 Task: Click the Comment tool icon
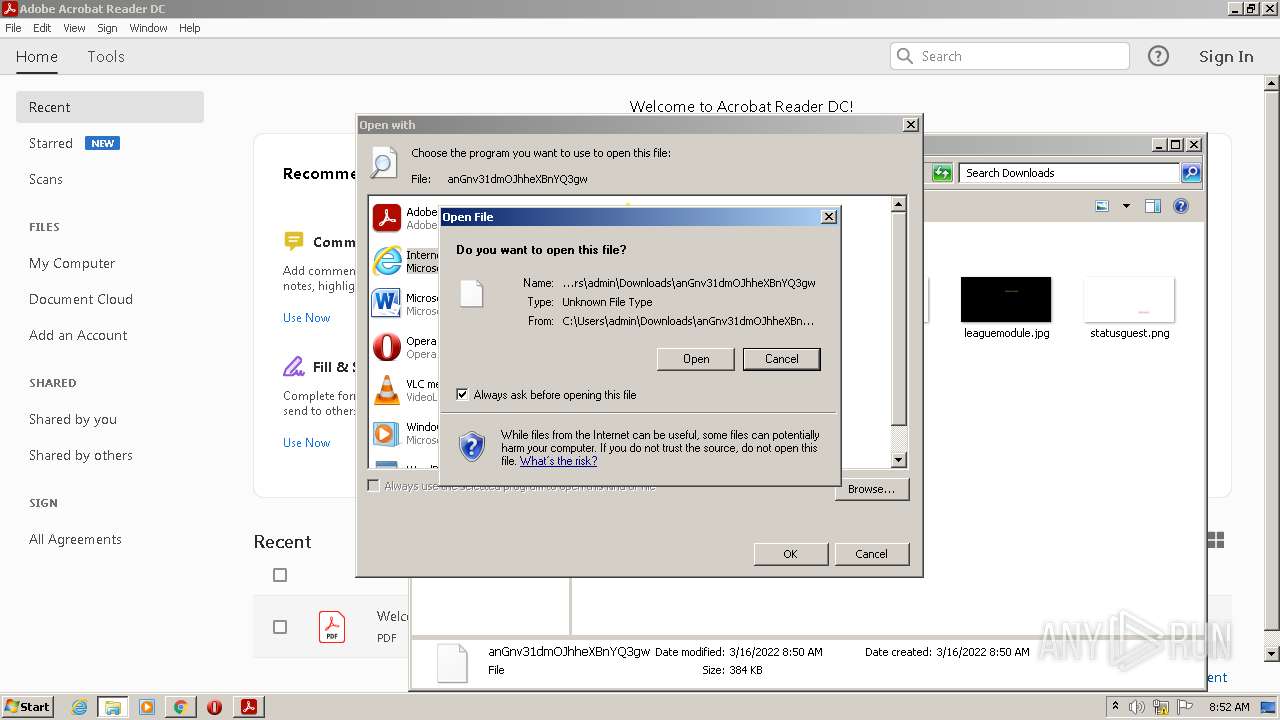pyautogui.click(x=293, y=241)
